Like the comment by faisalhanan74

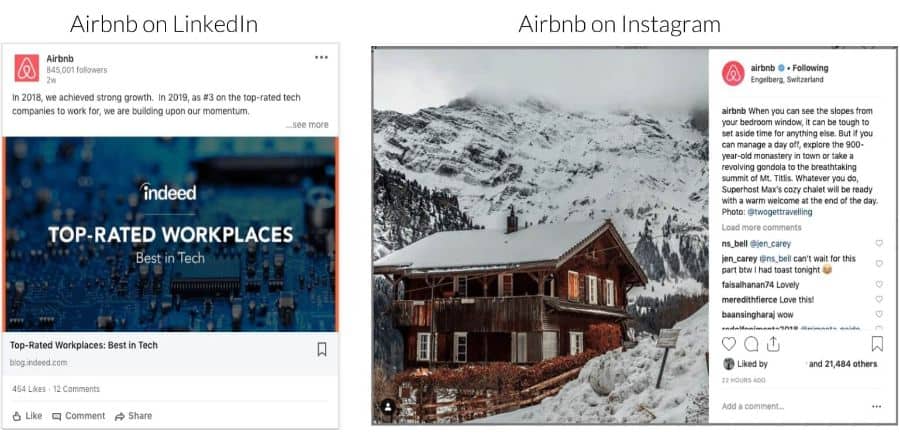click(879, 284)
